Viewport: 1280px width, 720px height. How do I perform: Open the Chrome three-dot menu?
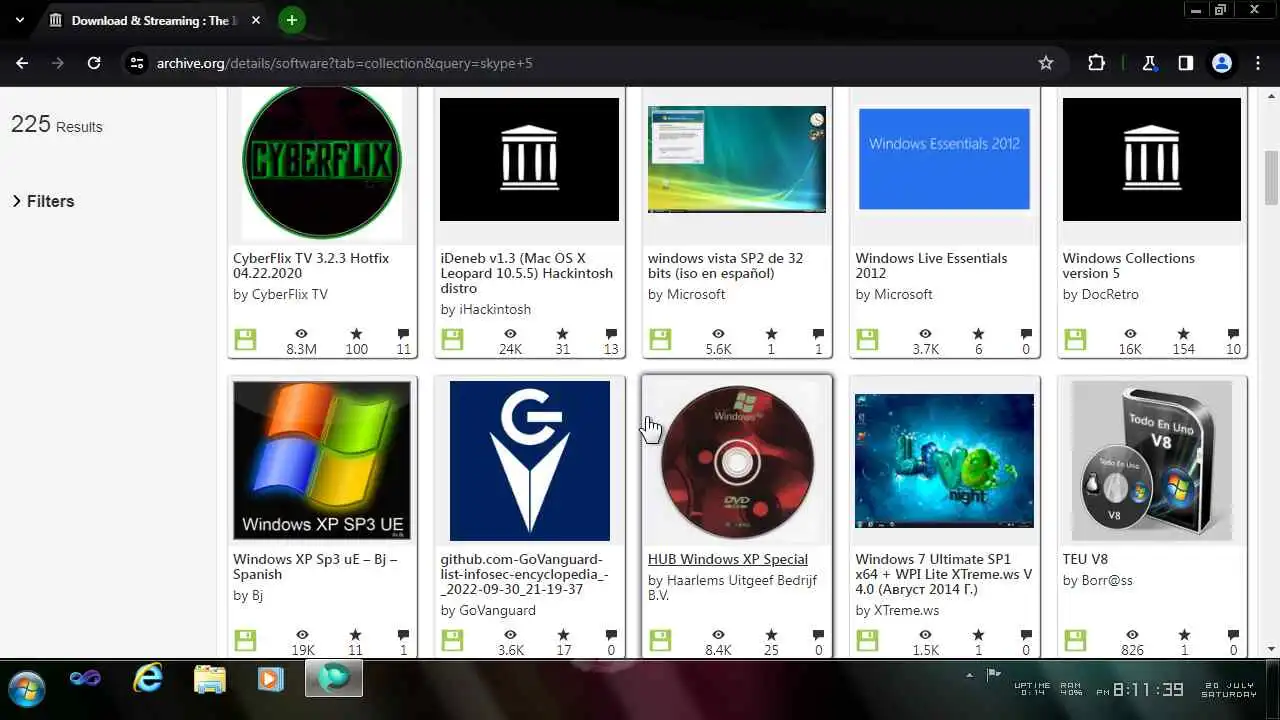click(x=1257, y=63)
